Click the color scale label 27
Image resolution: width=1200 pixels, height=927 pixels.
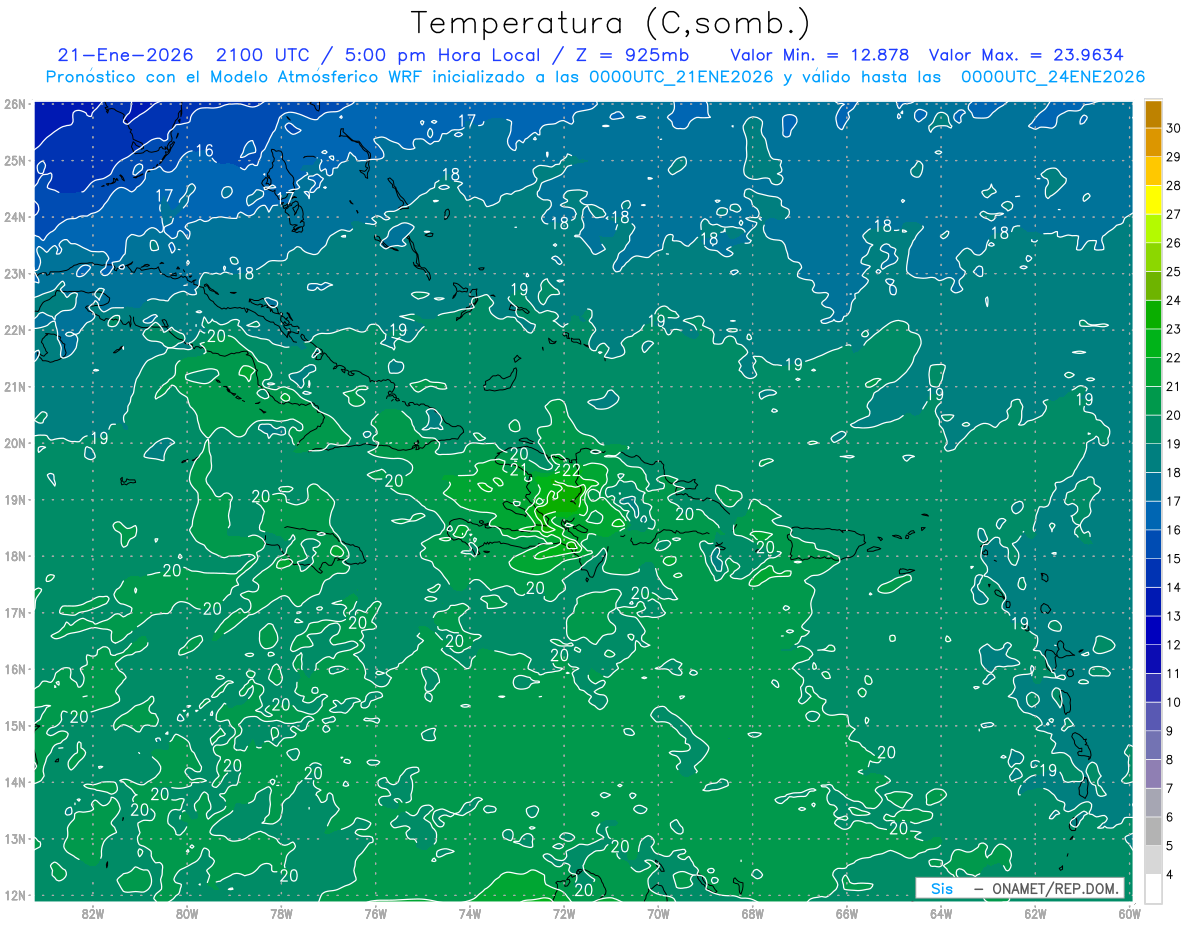1175,214
